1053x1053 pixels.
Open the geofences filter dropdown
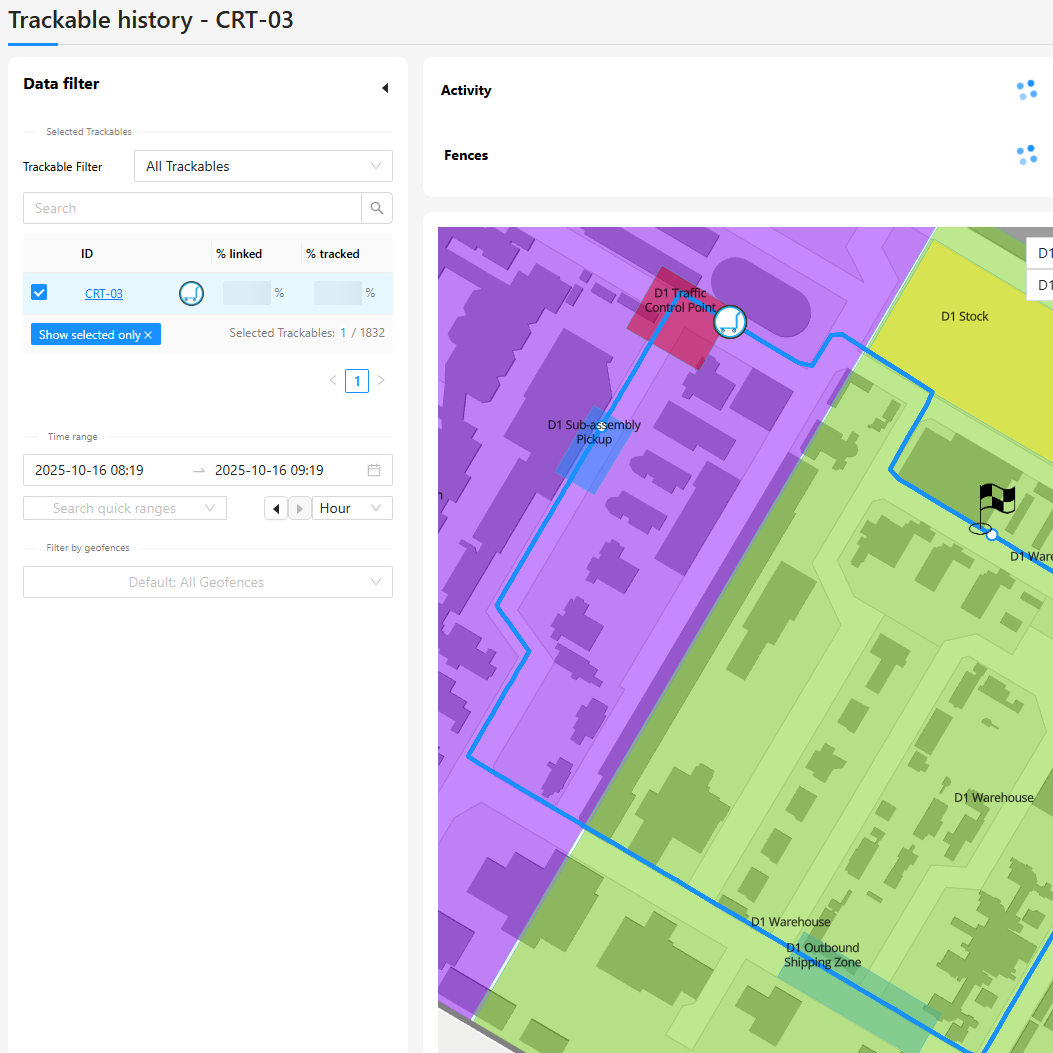(208, 582)
